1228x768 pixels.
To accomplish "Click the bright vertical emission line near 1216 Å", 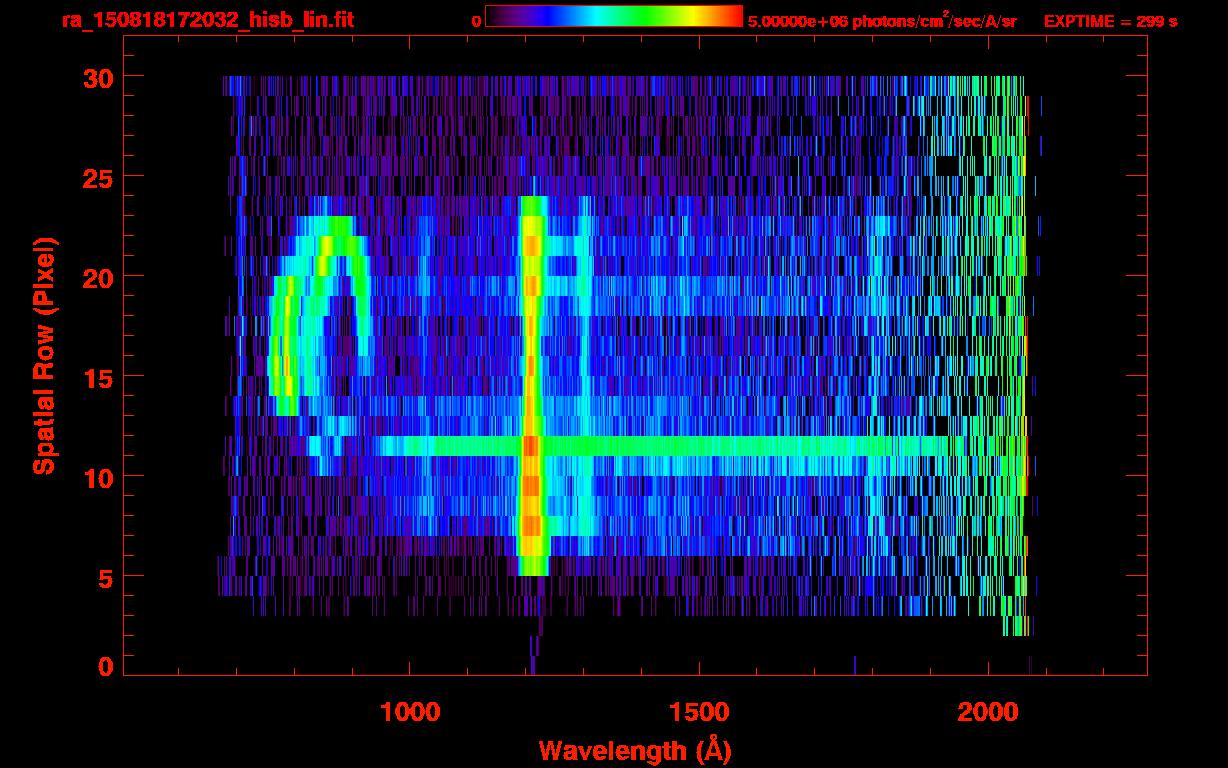I will pyautogui.click(x=533, y=386).
